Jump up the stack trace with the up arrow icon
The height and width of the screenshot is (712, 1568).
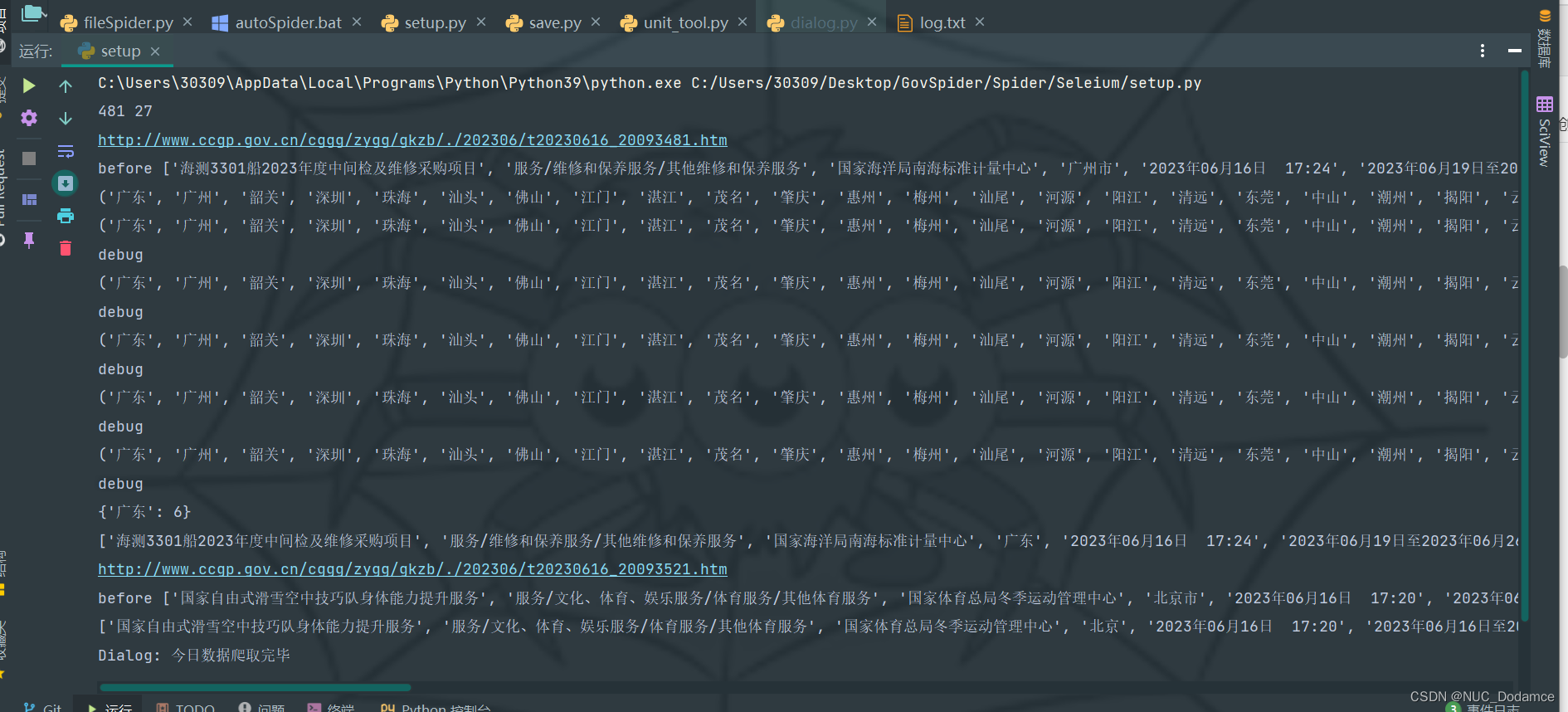point(66,85)
